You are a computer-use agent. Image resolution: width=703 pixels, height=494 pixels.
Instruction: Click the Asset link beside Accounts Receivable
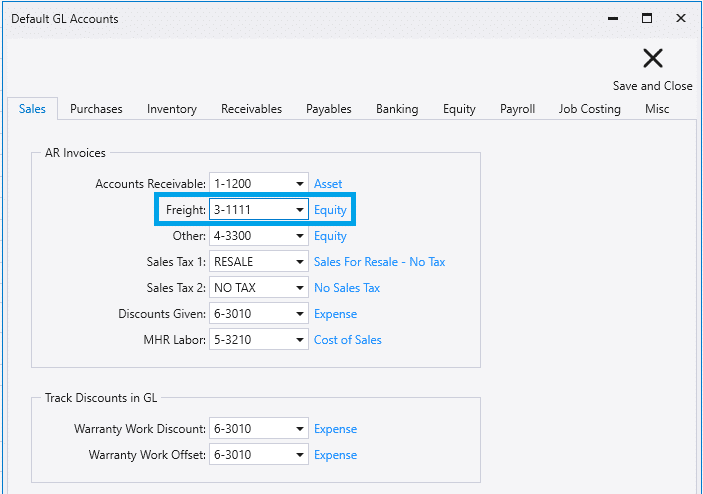coord(328,184)
